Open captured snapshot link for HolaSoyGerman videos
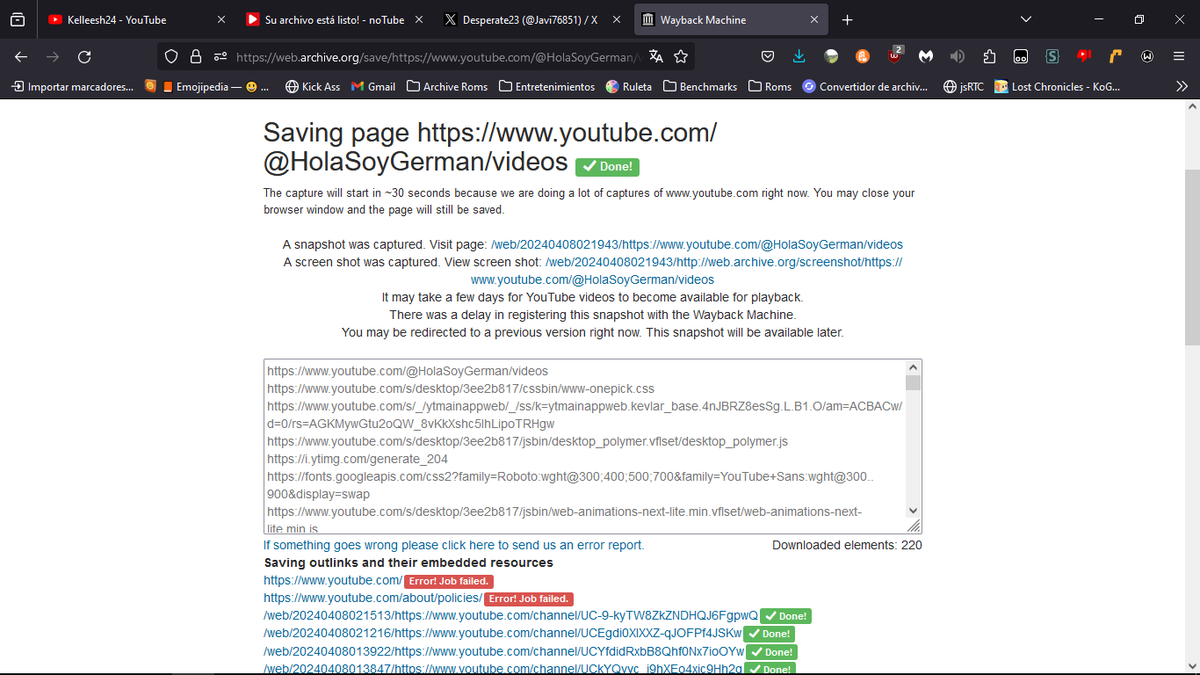This screenshot has width=1200, height=675. [697, 244]
